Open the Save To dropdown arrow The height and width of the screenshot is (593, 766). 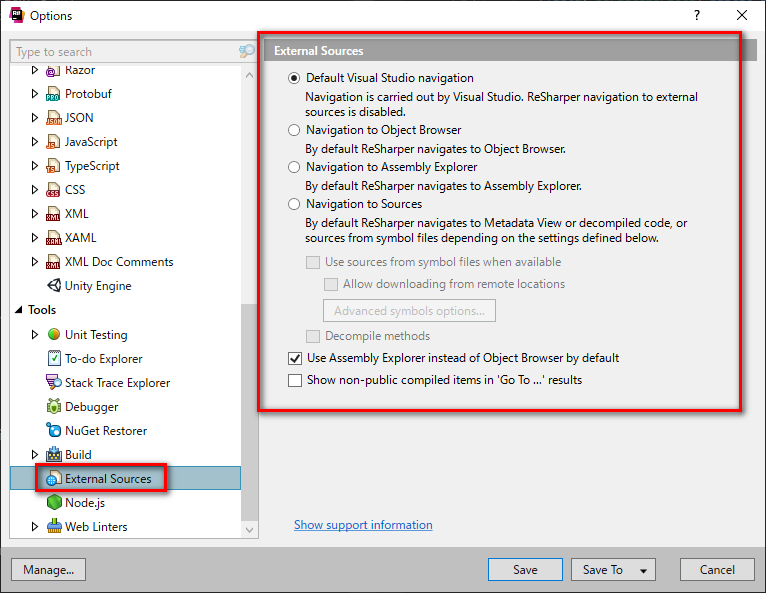coord(643,571)
